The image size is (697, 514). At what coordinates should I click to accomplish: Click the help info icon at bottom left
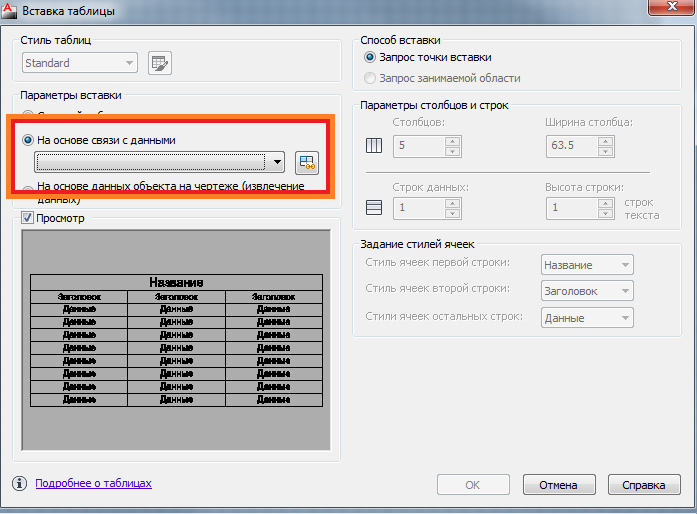coord(19,483)
